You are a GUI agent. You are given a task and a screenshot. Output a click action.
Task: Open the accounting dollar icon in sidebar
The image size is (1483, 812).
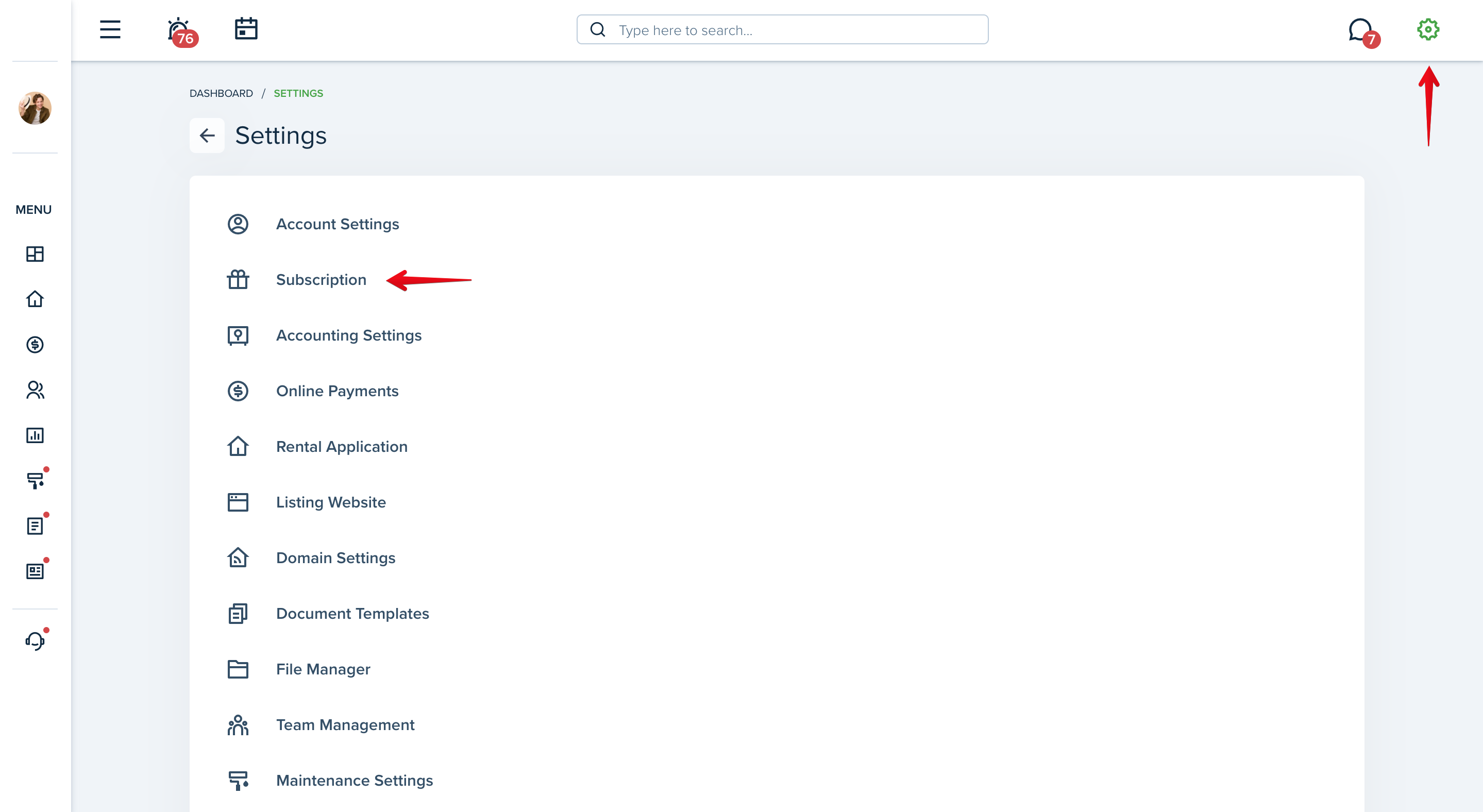[35, 344]
